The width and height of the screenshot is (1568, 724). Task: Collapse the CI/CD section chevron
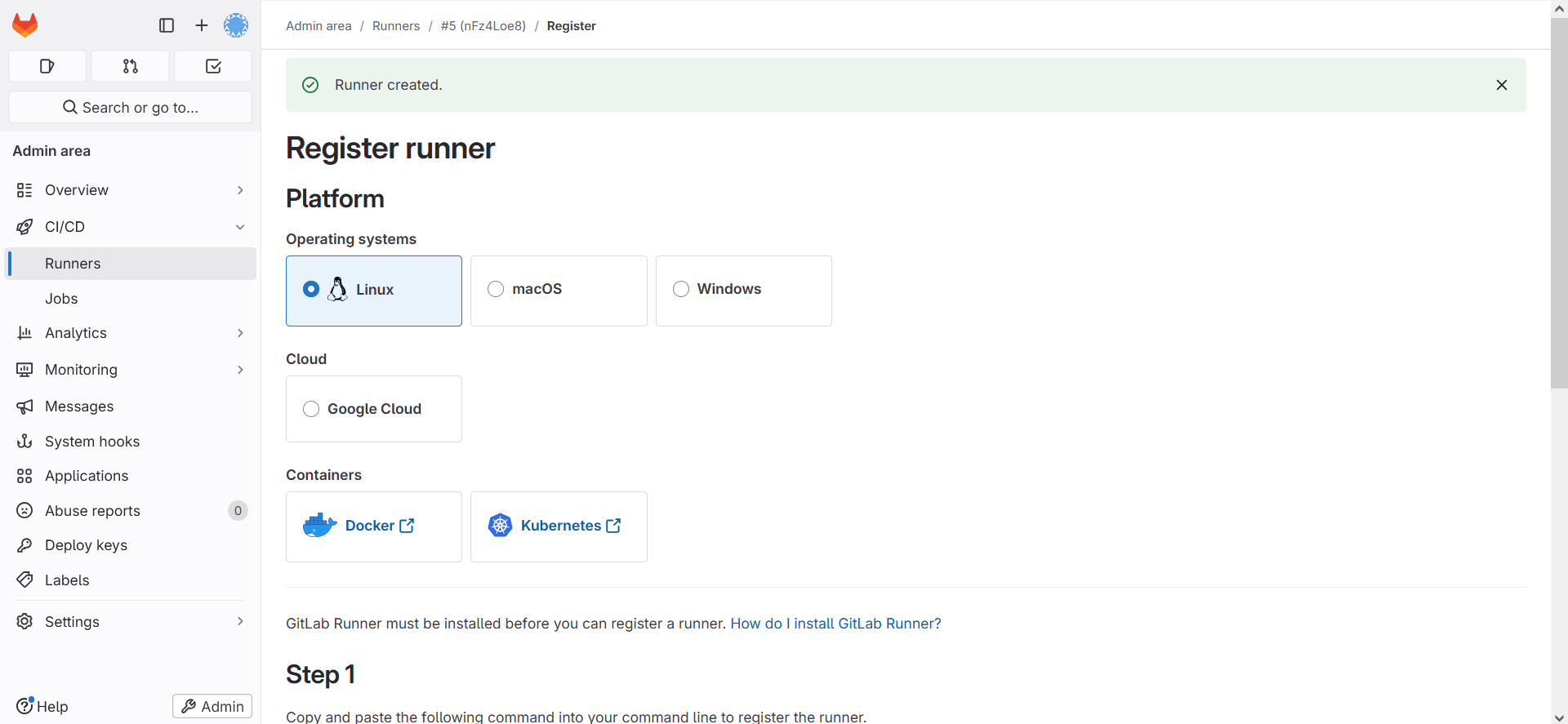(240, 227)
